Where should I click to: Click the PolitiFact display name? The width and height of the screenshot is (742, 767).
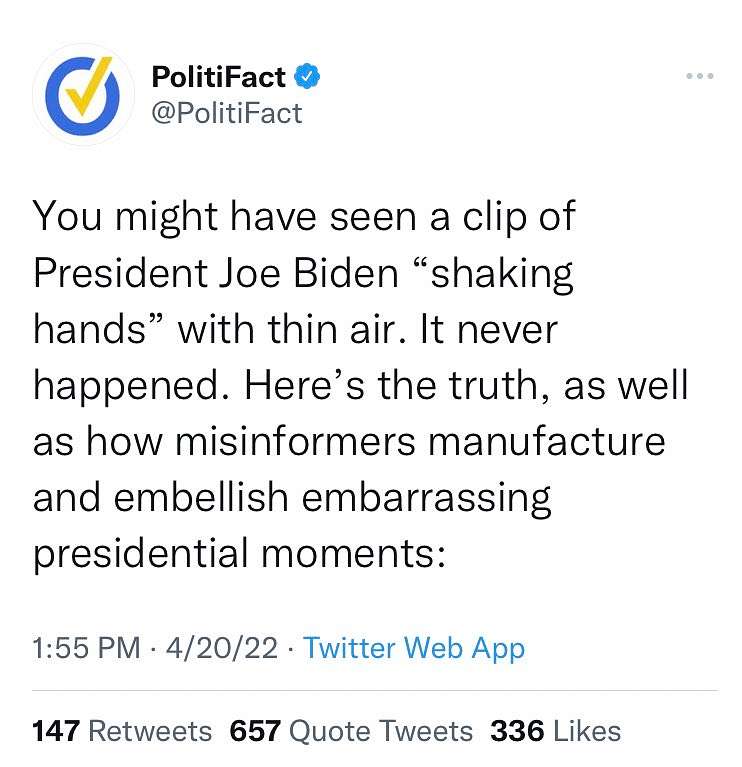[219, 77]
